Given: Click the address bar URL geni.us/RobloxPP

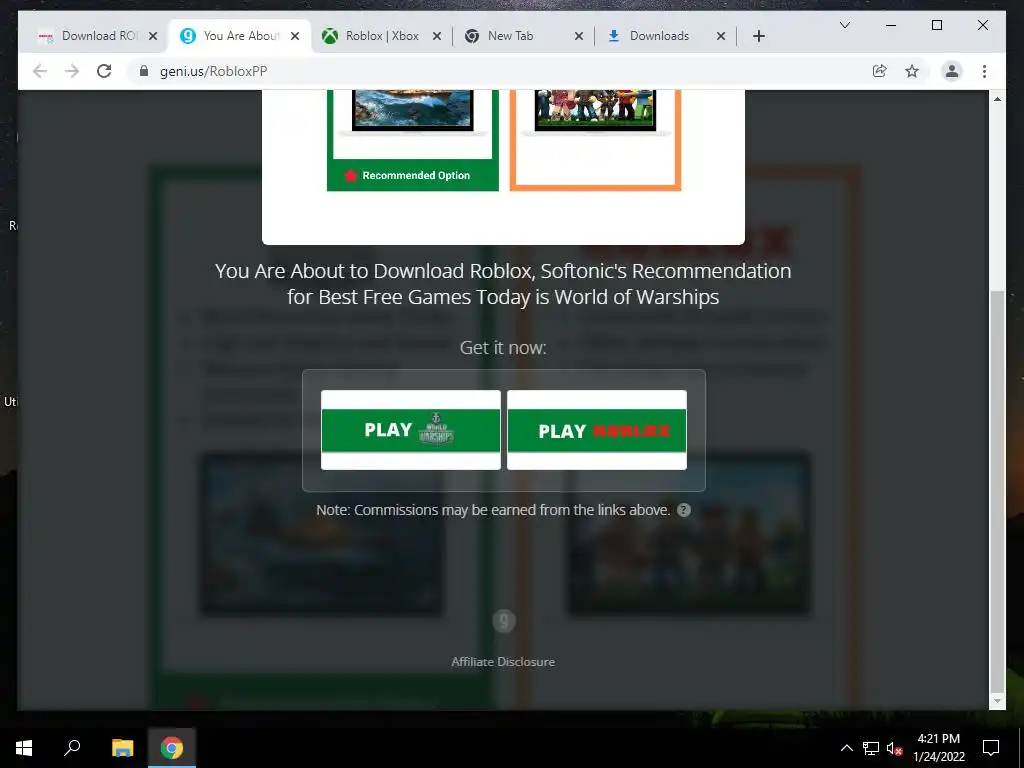Looking at the screenshot, I should (x=214, y=71).
